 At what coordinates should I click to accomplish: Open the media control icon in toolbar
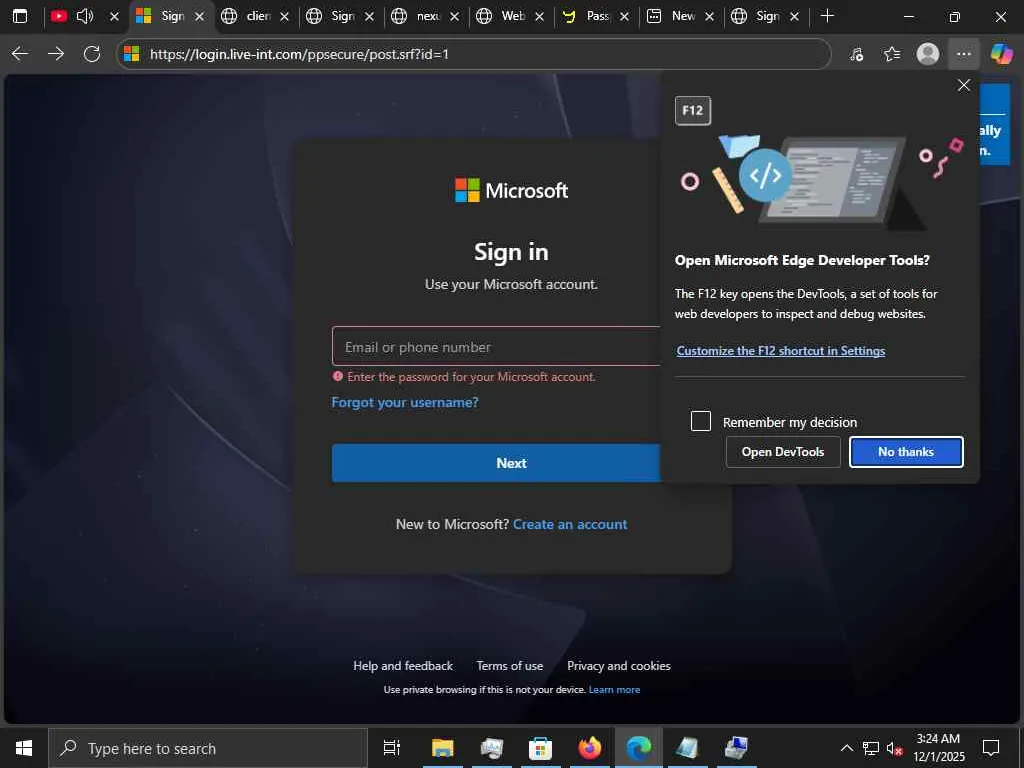[856, 54]
